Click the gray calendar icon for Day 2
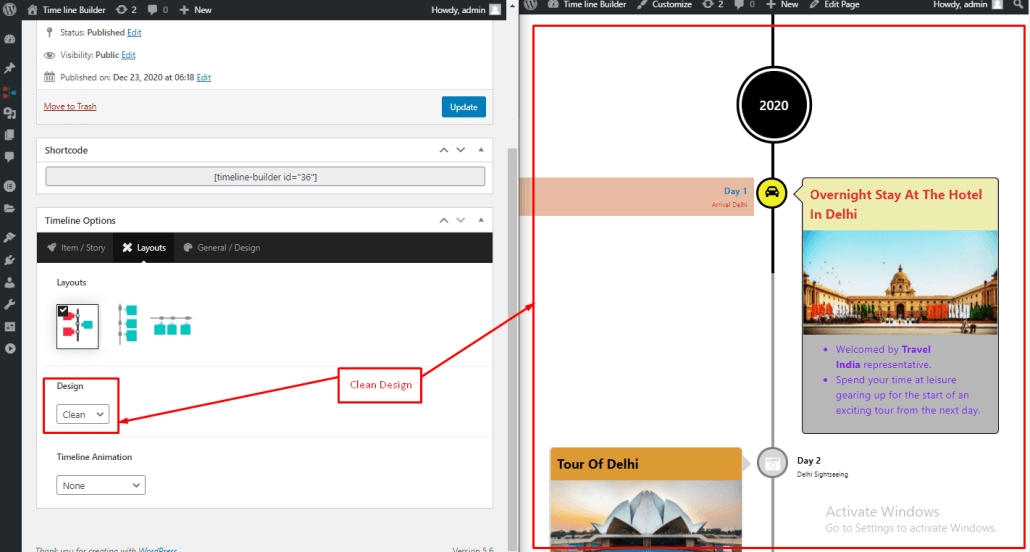Screen dimensions: 1030x552 [772, 462]
